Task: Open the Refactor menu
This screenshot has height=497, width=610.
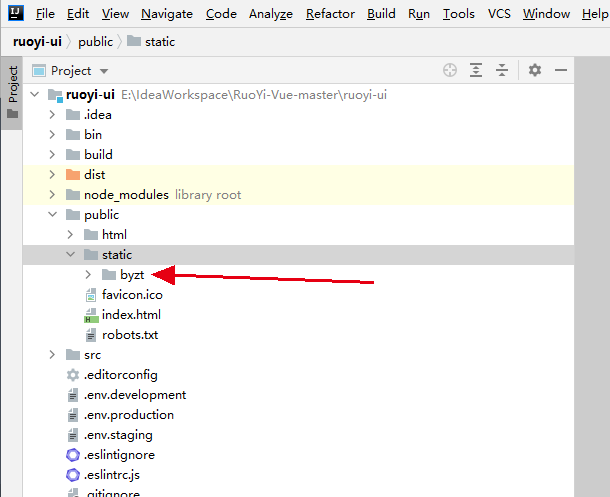Action: click(x=330, y=14)
